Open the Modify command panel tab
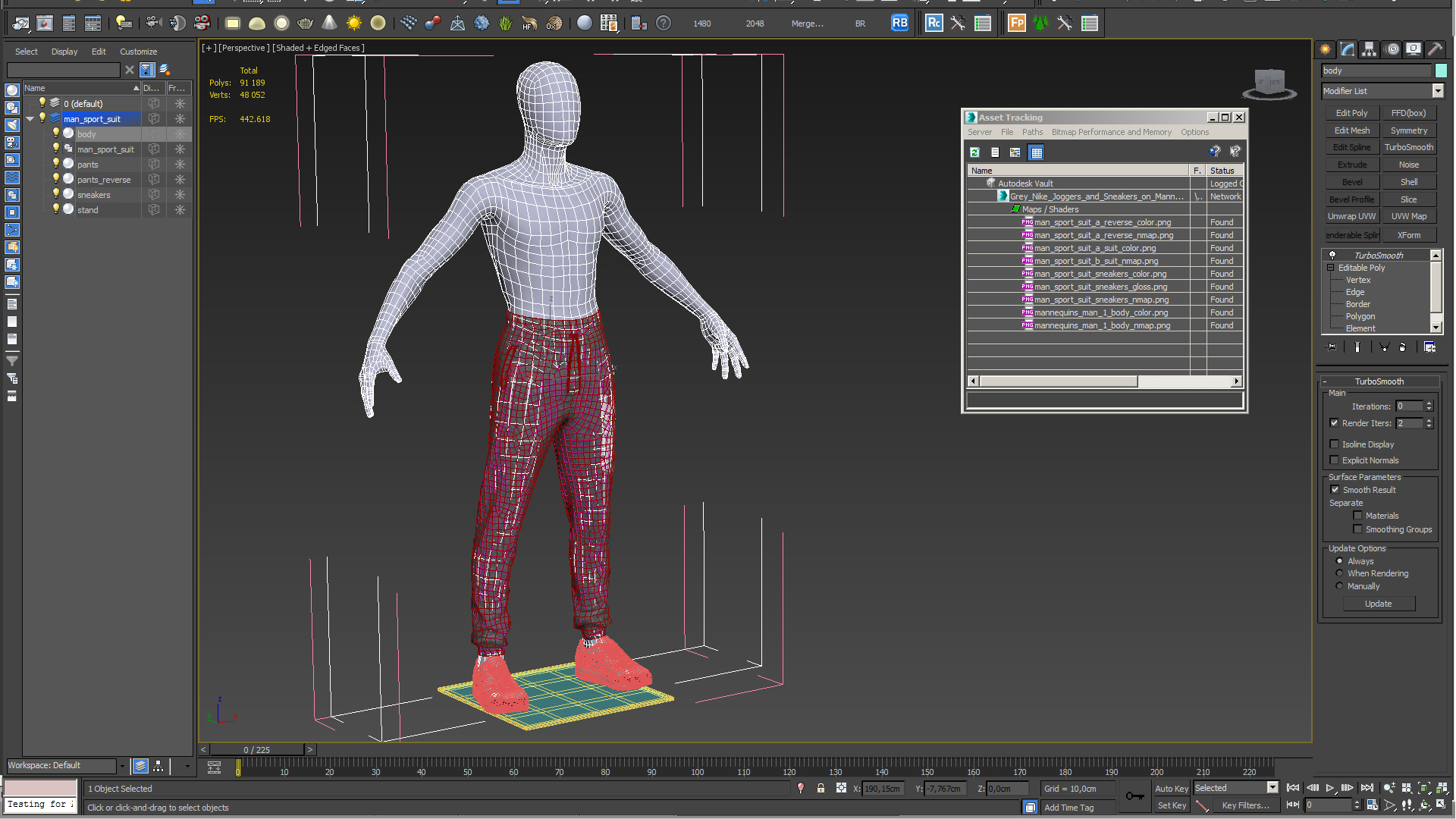This screenshot has width=1456, height=819. 1348,49
